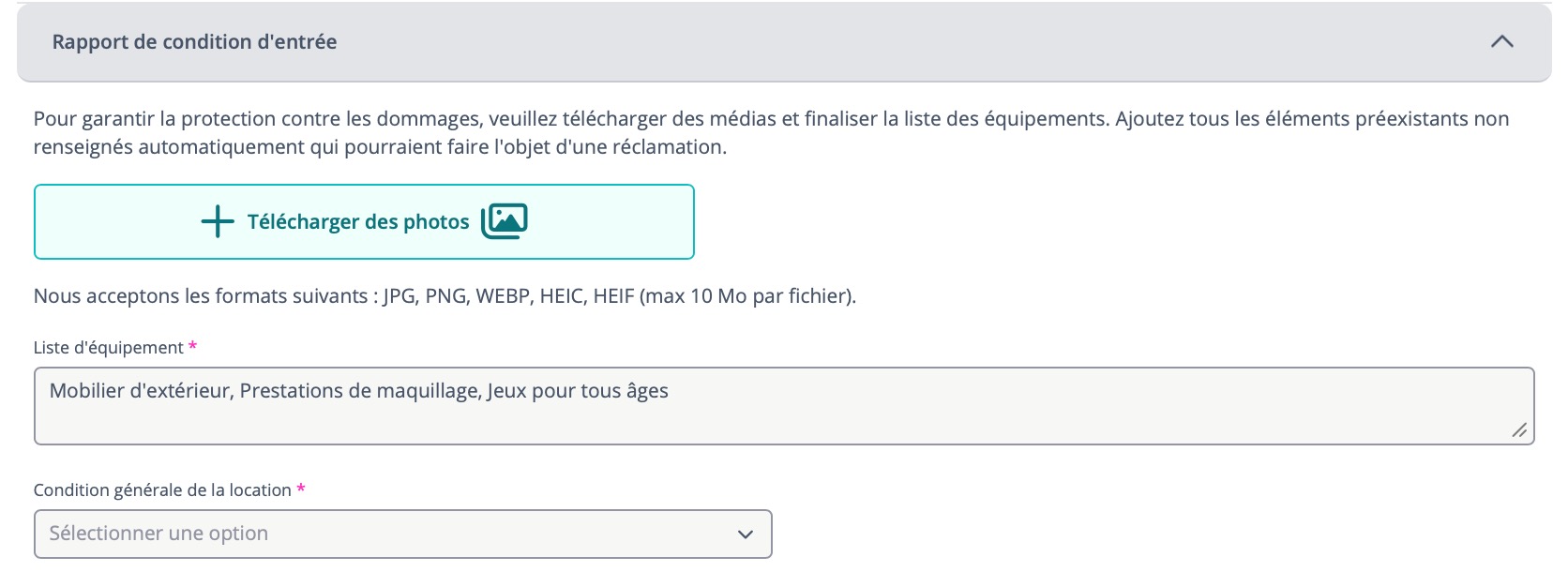Open the Condition générale dropdown arrow
Viewport: 1568px width, 572px height.
coord(746,534)
